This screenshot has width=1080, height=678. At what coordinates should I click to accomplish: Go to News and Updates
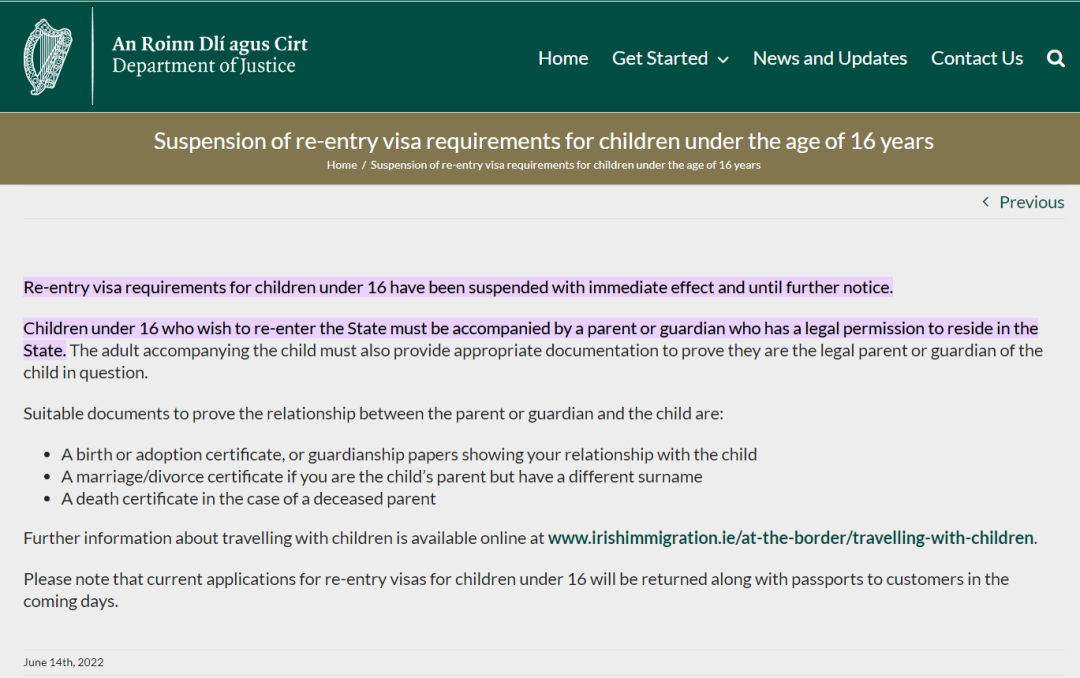(830, 58)
